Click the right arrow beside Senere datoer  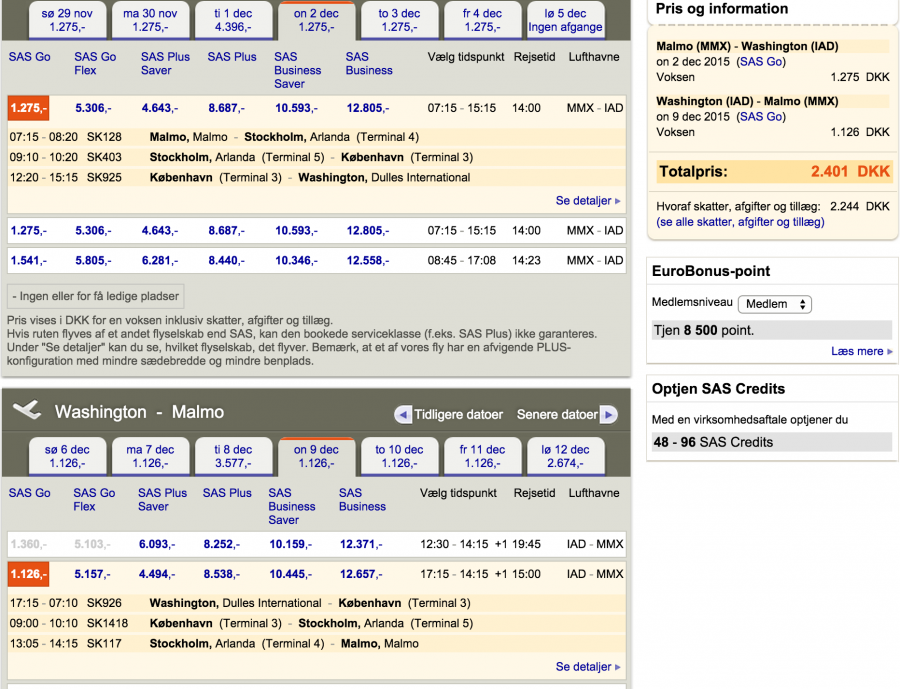pyautogui.click(x=608, y=414)
